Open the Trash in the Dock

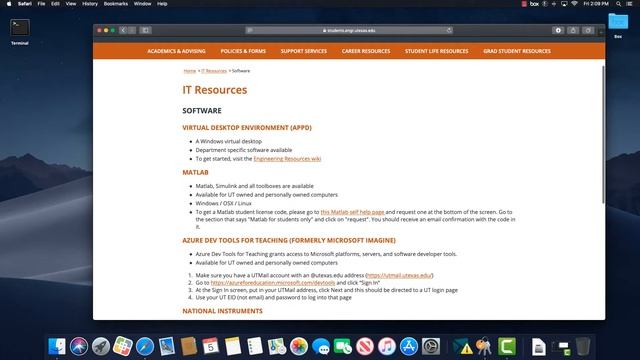(x=583, y=347)
